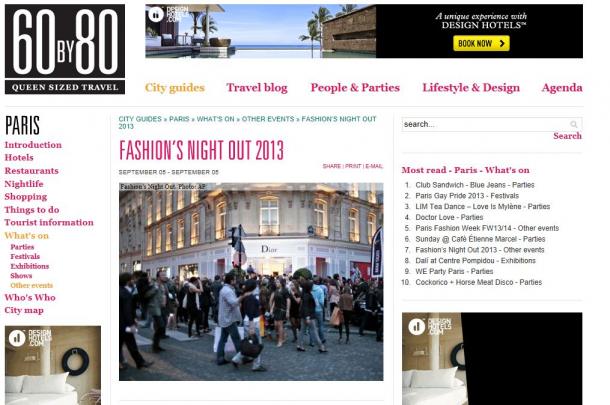Click the Fashion's Night Out Dior photo
The image size is (610, 405).
(x=251, y=282)
